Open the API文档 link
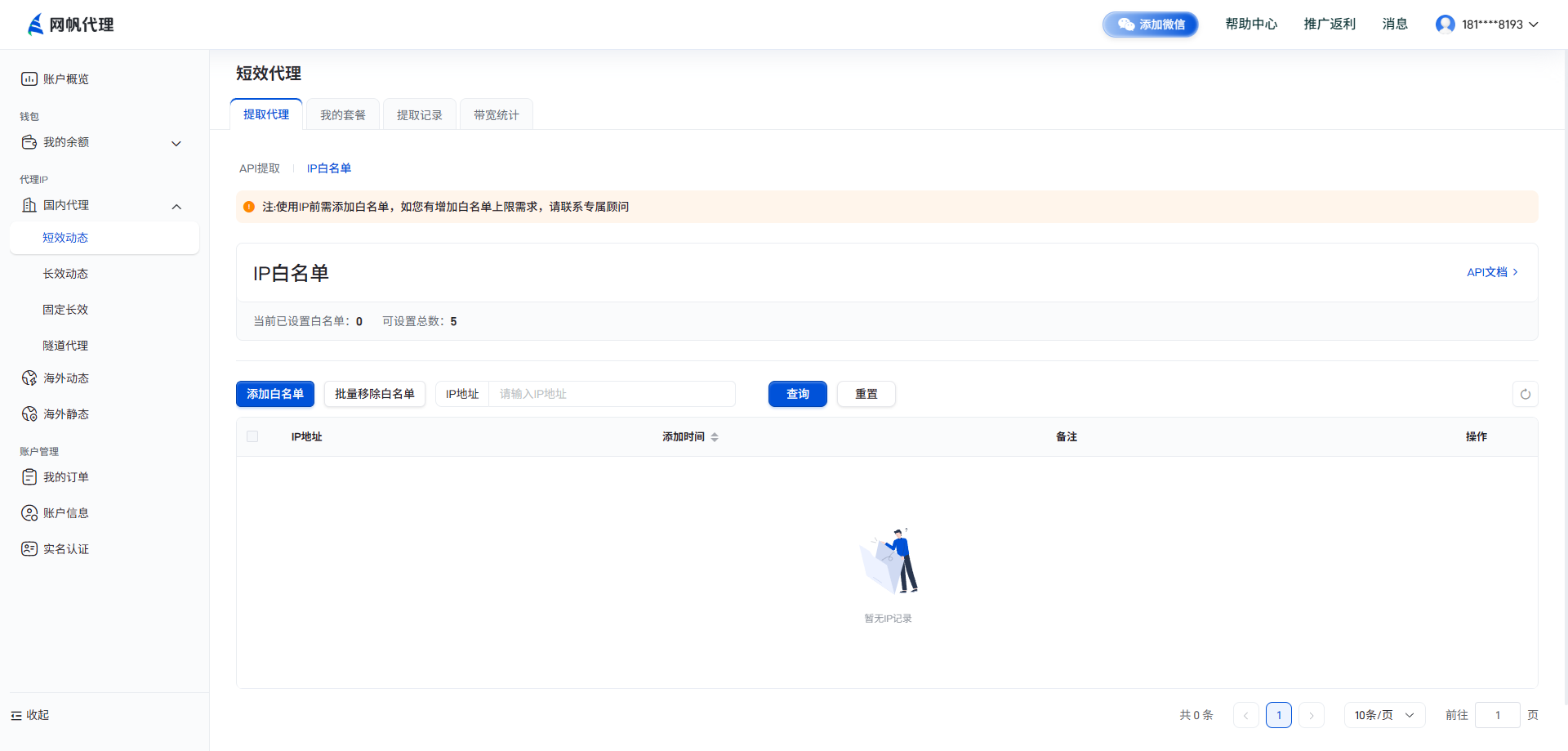Viewport: 1568px width, 751px height. click(1493, 272)
